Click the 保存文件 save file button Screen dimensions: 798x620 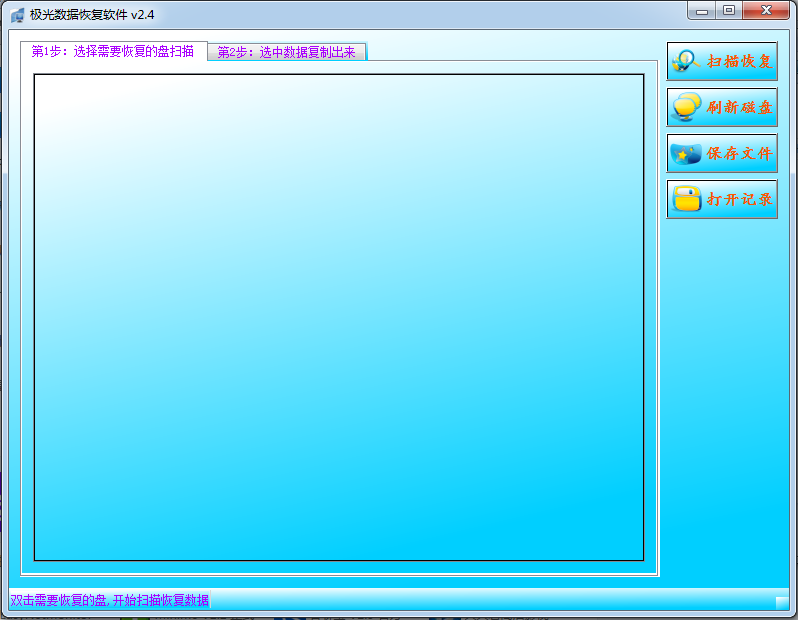[x=722, y=153]
